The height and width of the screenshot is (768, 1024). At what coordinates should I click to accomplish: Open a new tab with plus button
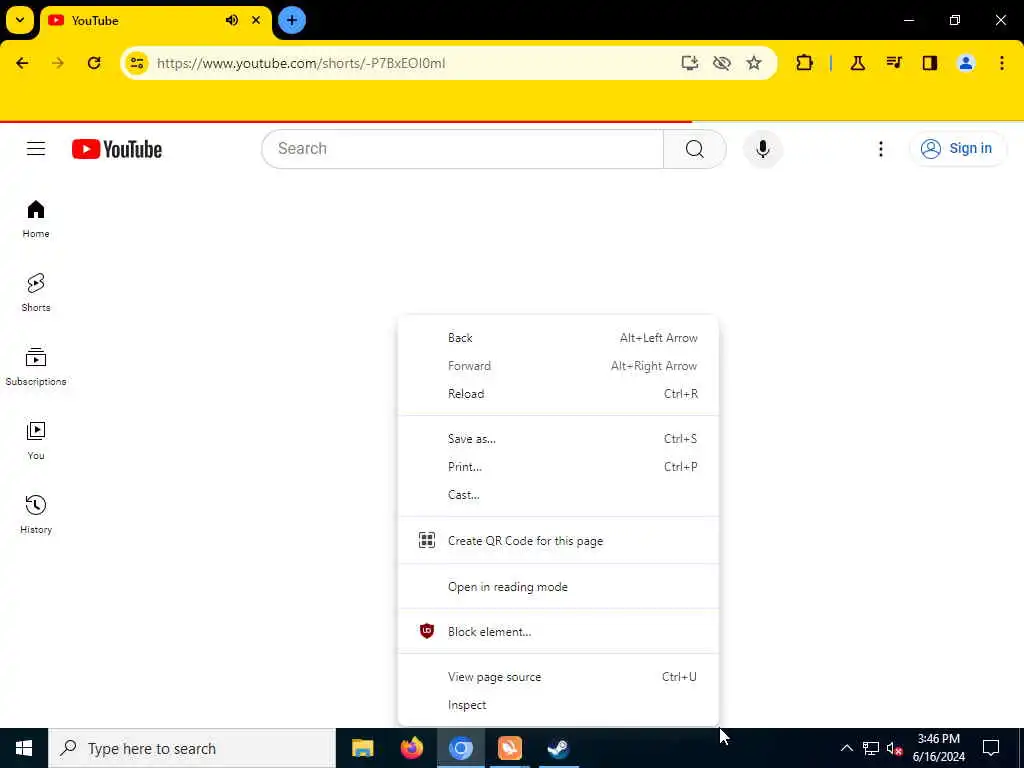coord(292,20)
